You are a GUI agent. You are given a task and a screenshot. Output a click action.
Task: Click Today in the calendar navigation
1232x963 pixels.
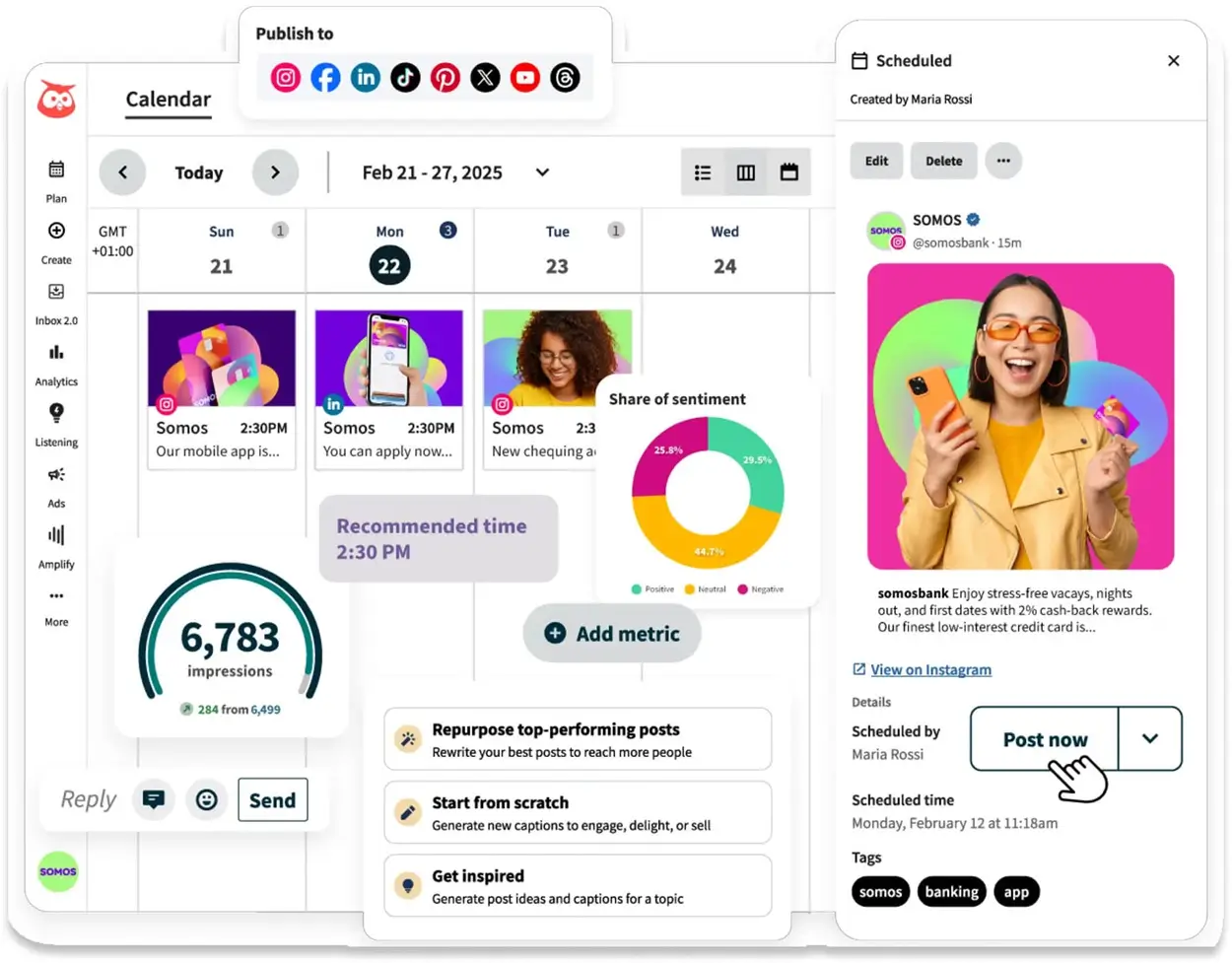[198, 172]
